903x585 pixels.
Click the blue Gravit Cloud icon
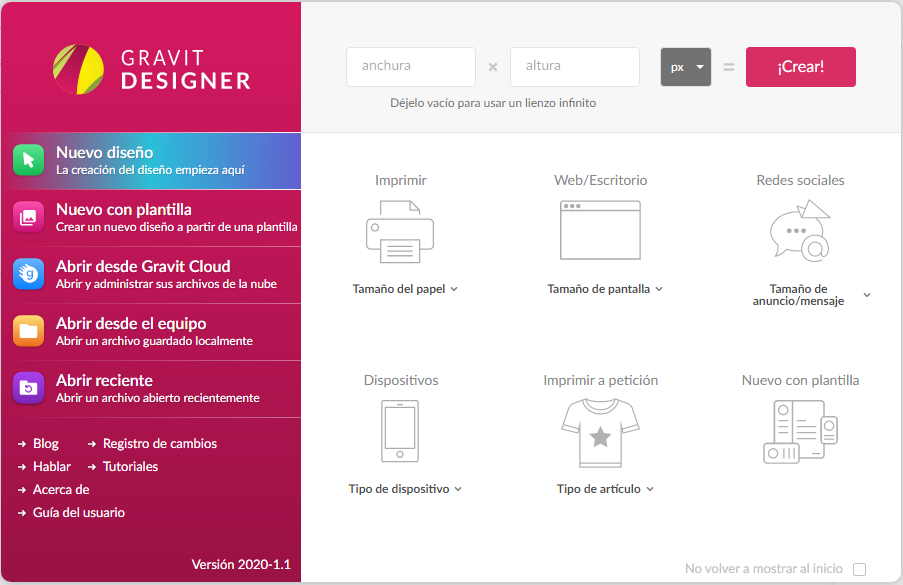tap(28, 274)
